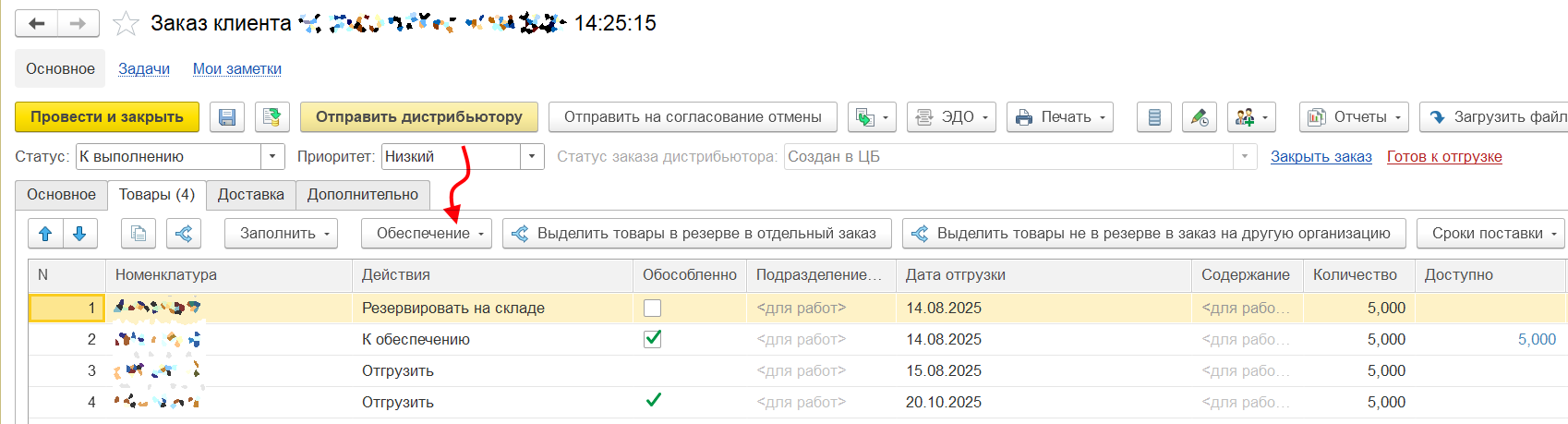
Task: Expand the Приоритет dropdown list
Action: pos(532,157)
